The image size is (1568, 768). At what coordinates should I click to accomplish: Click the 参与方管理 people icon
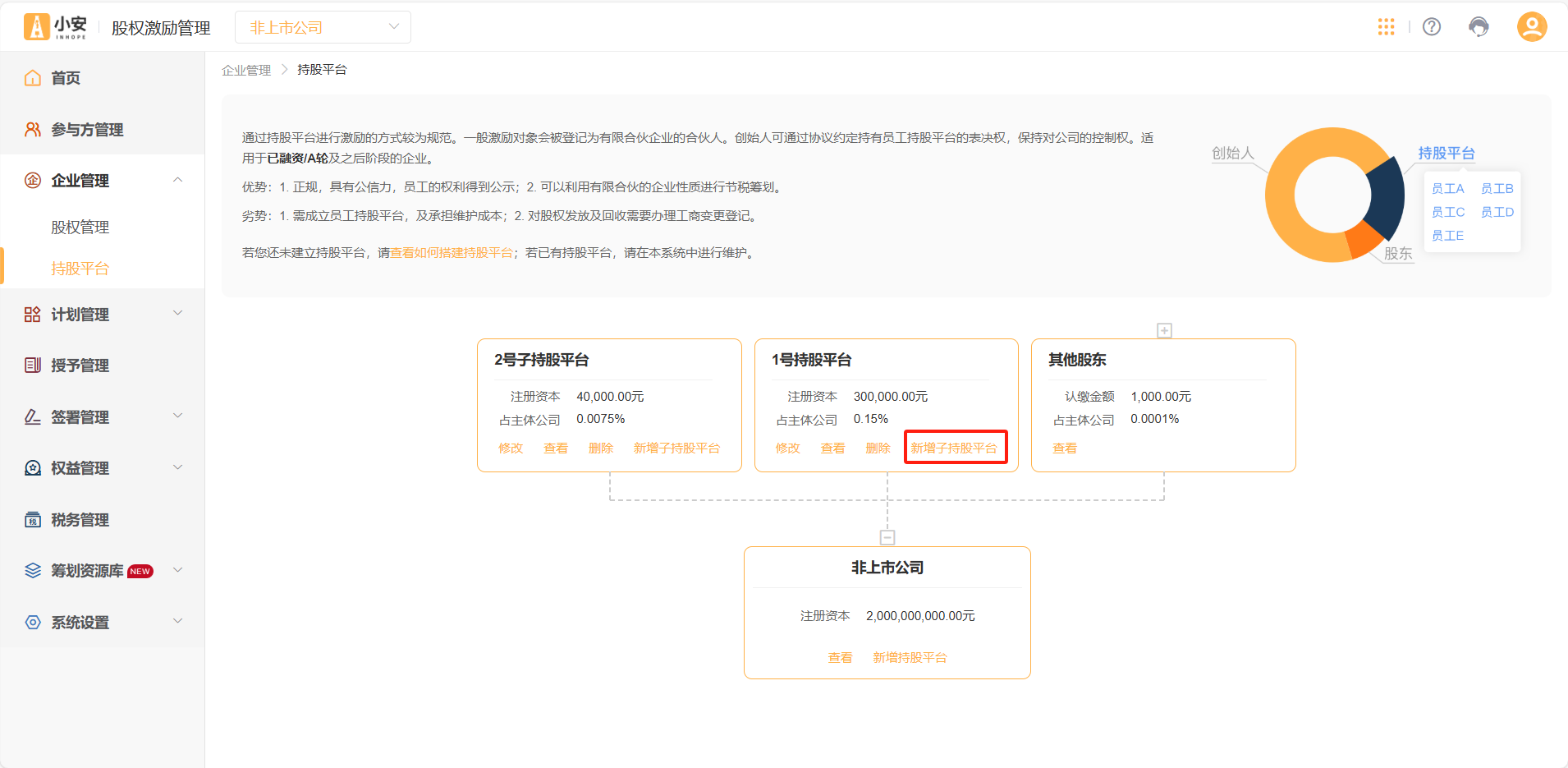[33, 130]
